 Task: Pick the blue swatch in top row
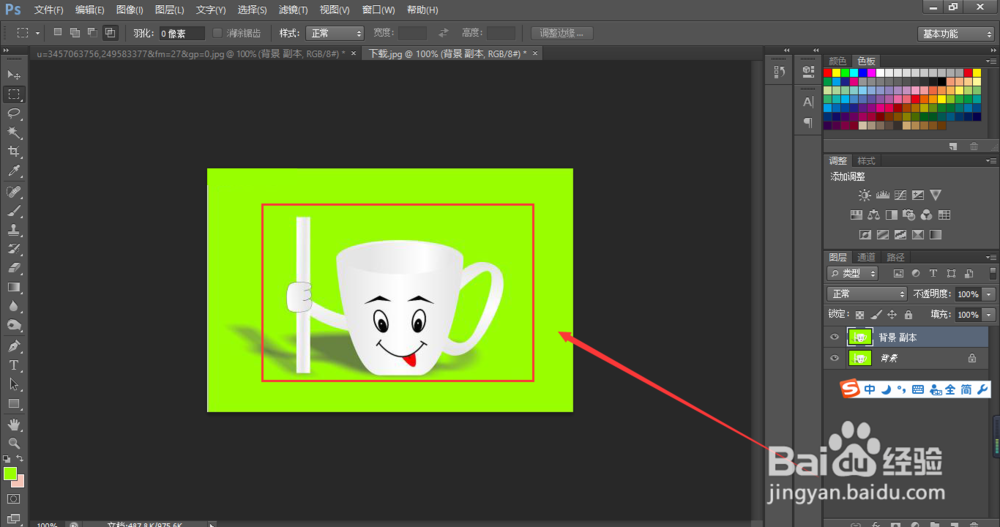pyautogui.click(x=862, y=73)
